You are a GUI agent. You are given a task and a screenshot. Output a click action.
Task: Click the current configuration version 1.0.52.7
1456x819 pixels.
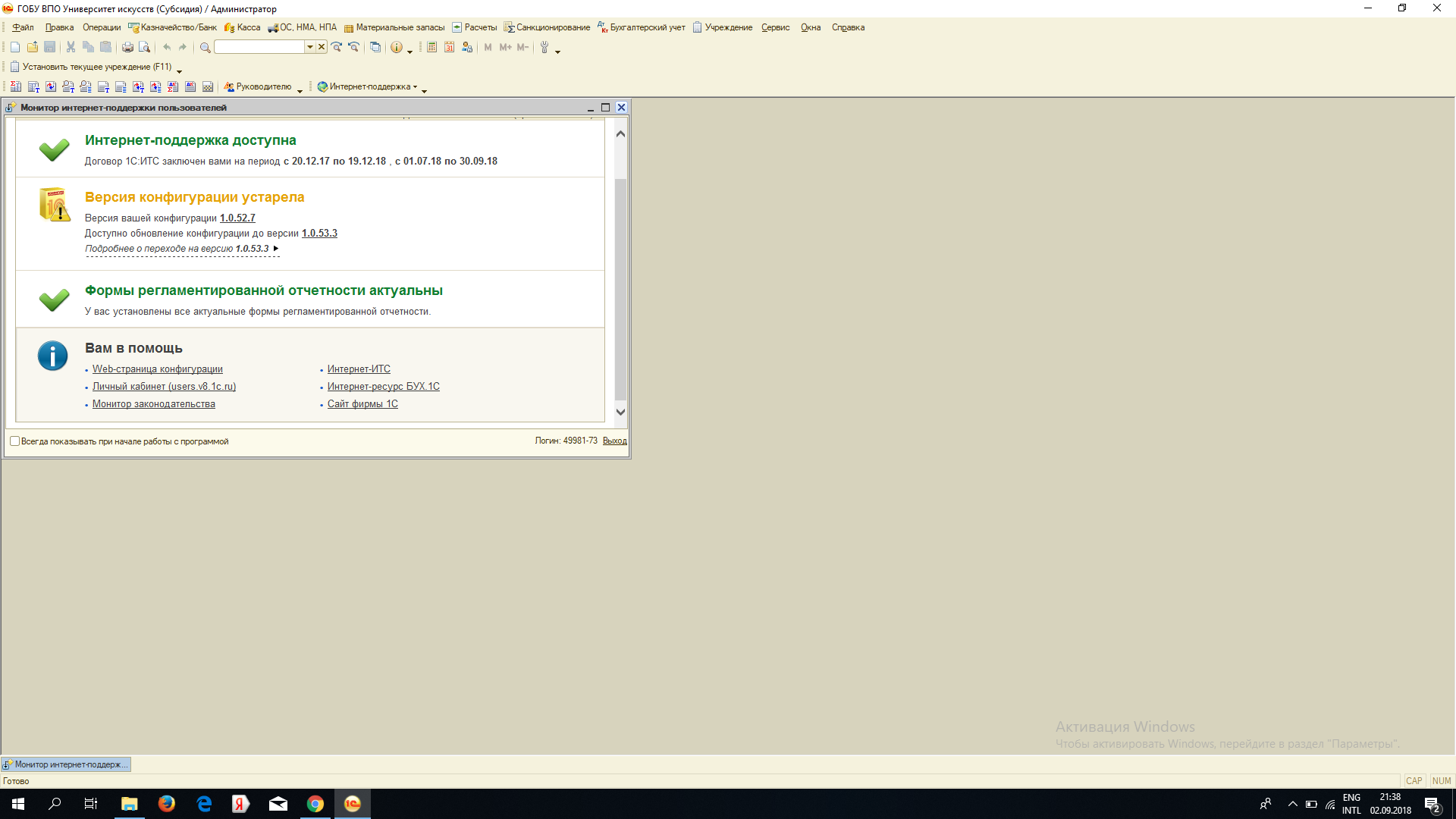[x=237, y=218]
